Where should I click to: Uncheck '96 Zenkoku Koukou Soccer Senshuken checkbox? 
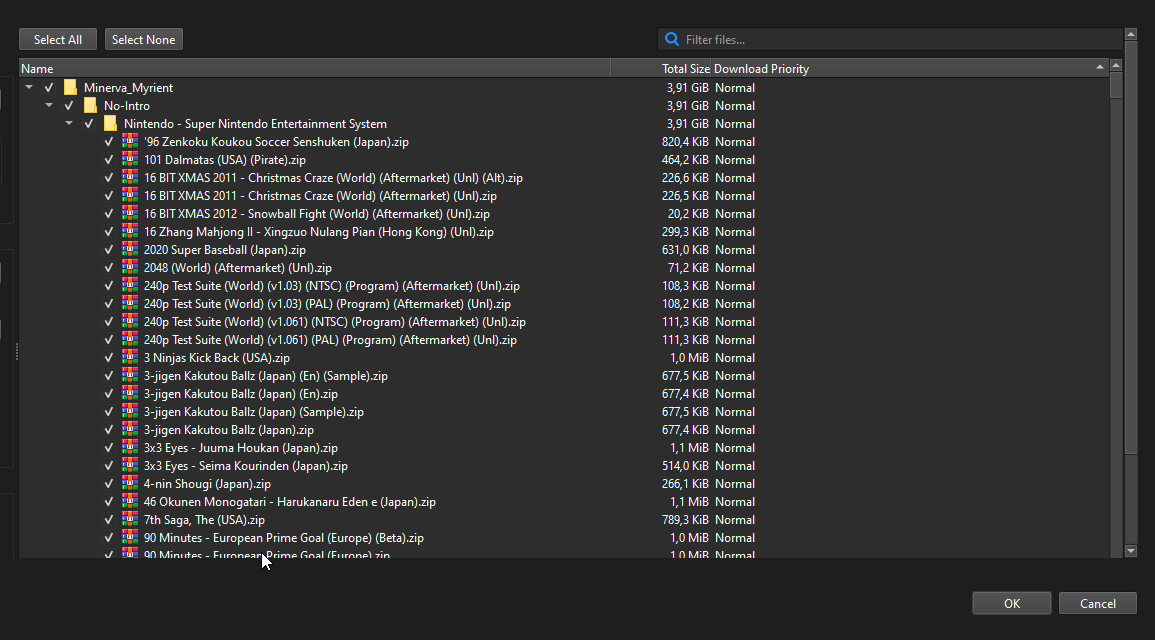(x=109, y=141)
